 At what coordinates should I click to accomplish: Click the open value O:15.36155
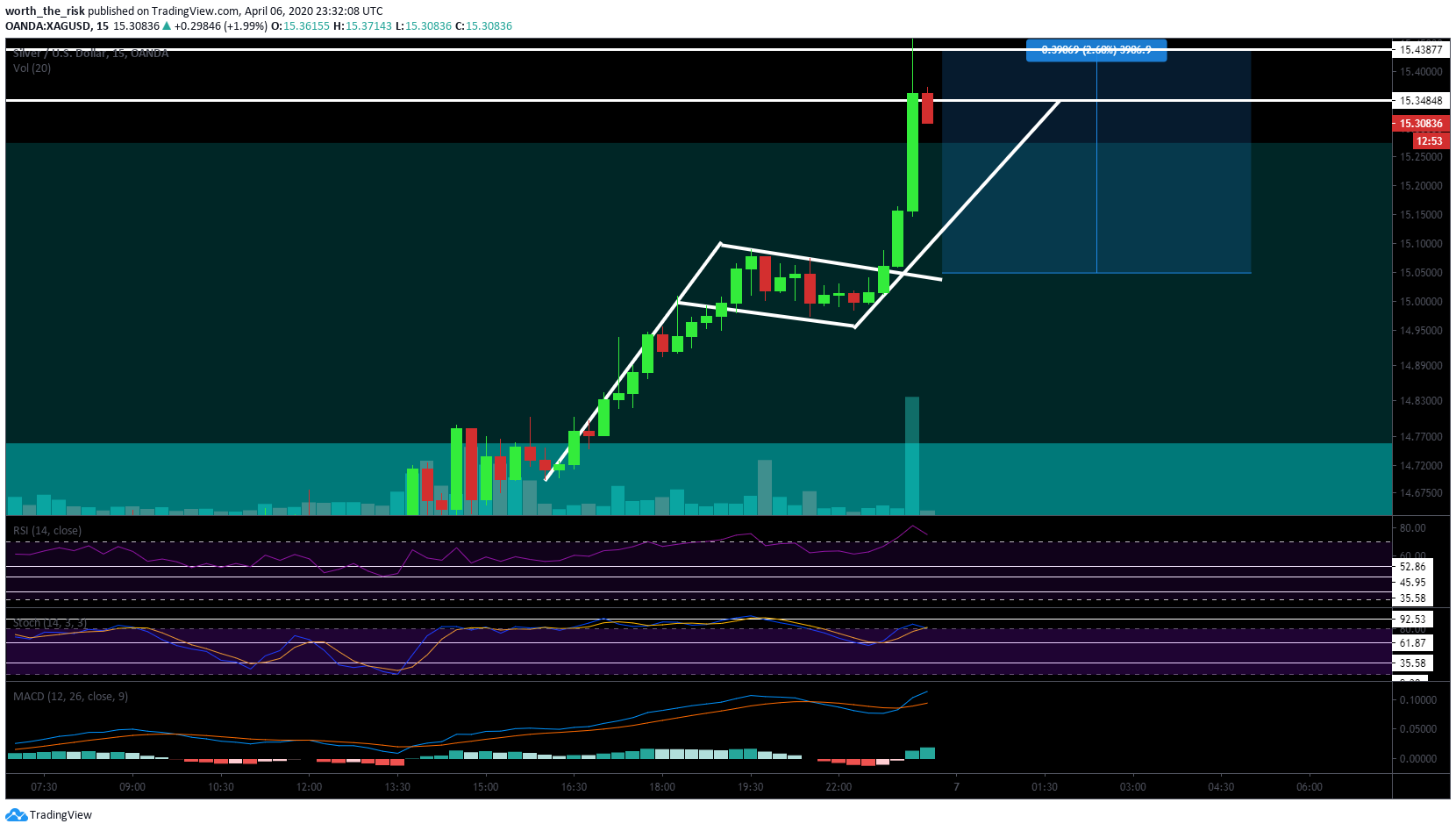300,26
